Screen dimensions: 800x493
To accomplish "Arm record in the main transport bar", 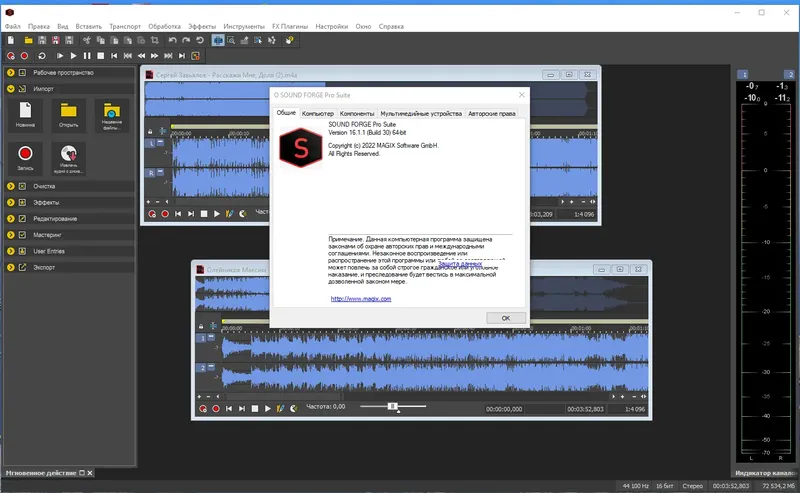I will coord(11,56).
